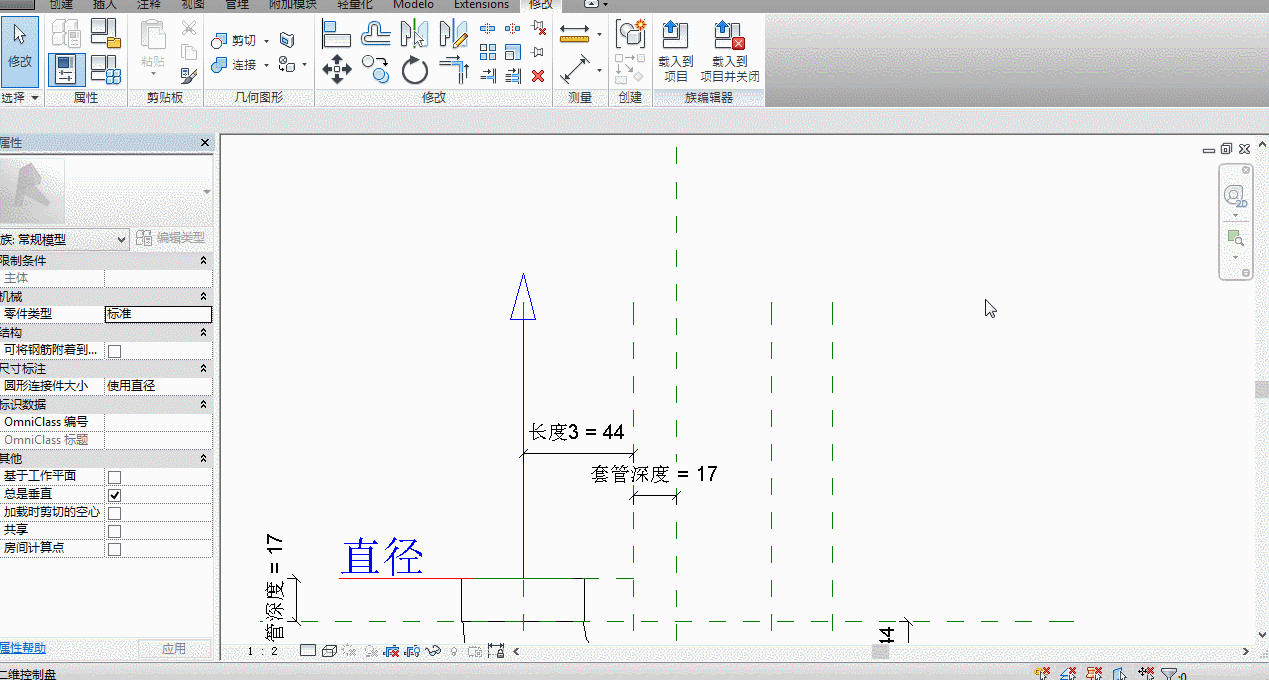Click the Filter icon in status bar

[x=1167, y=674]
